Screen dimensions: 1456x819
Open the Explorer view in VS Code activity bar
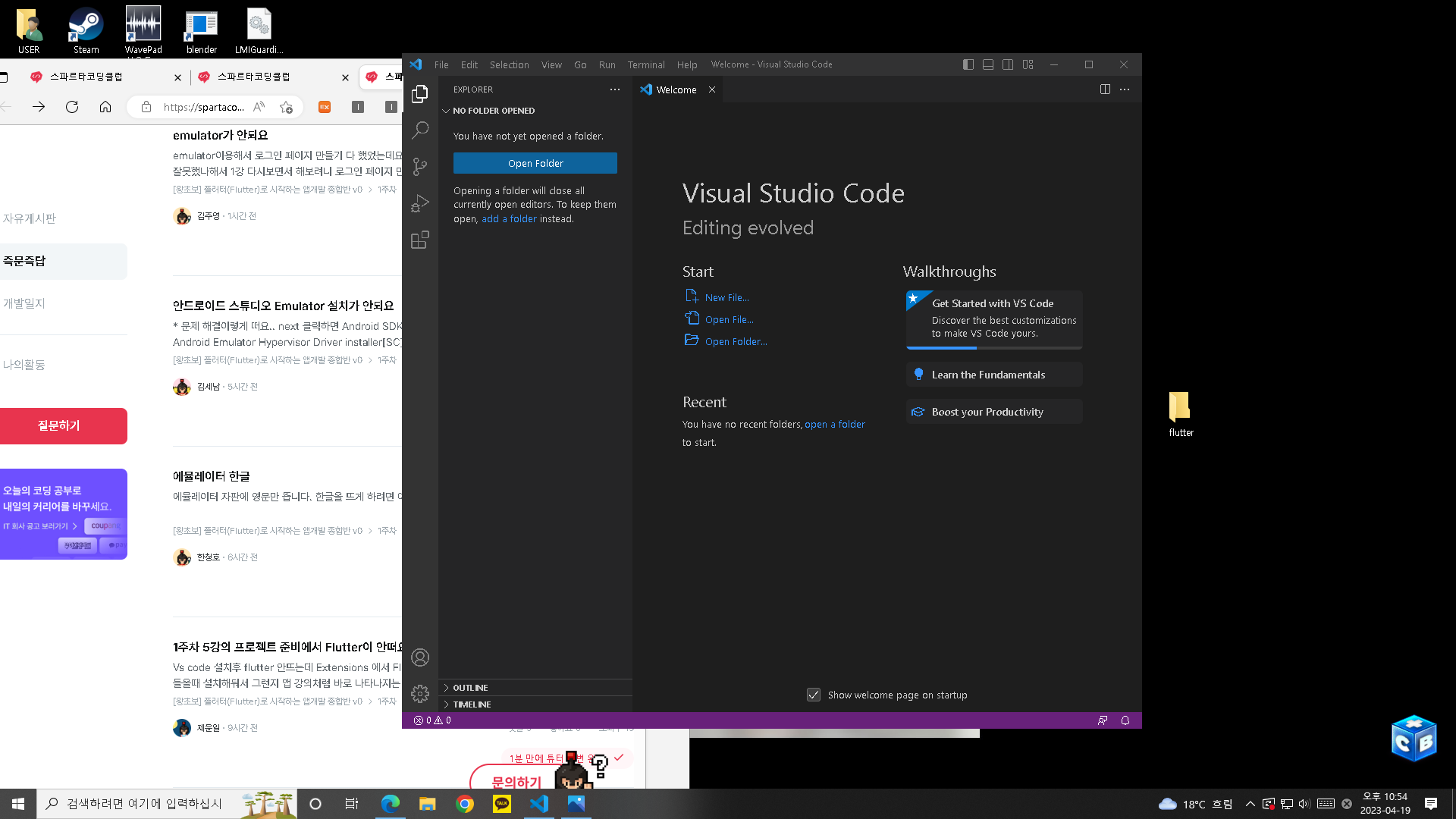tap(419, 94)
